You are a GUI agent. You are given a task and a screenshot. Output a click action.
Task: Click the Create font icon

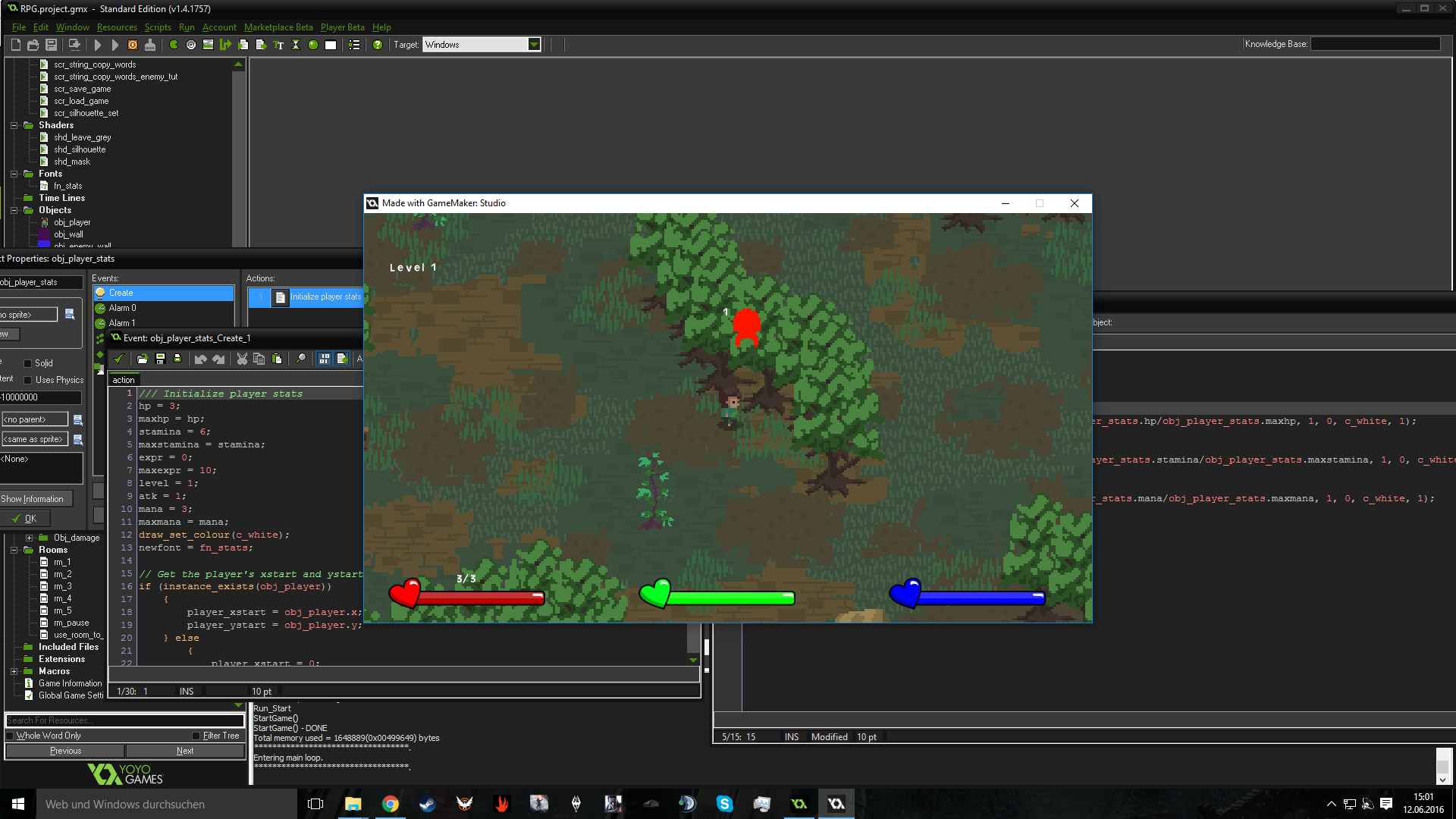coord(278,45)
